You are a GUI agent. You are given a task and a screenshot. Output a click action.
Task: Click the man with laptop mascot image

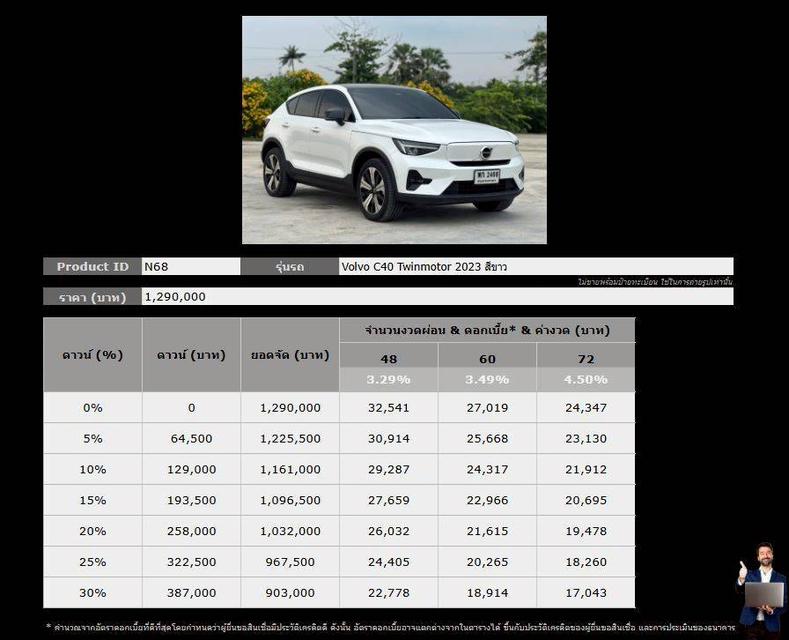(x=762, y=590)
